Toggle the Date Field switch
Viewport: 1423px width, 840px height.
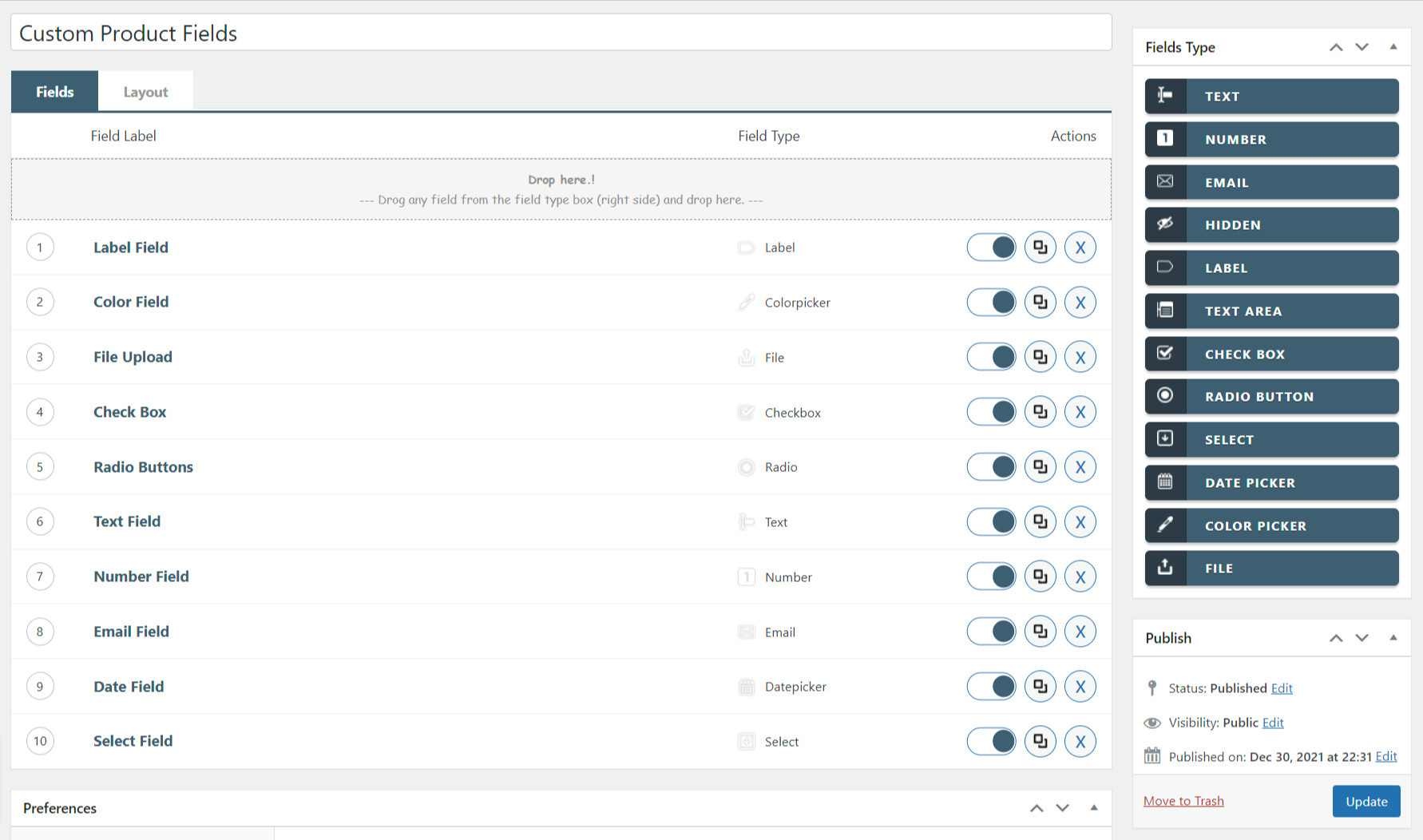[x=991, y=687]
